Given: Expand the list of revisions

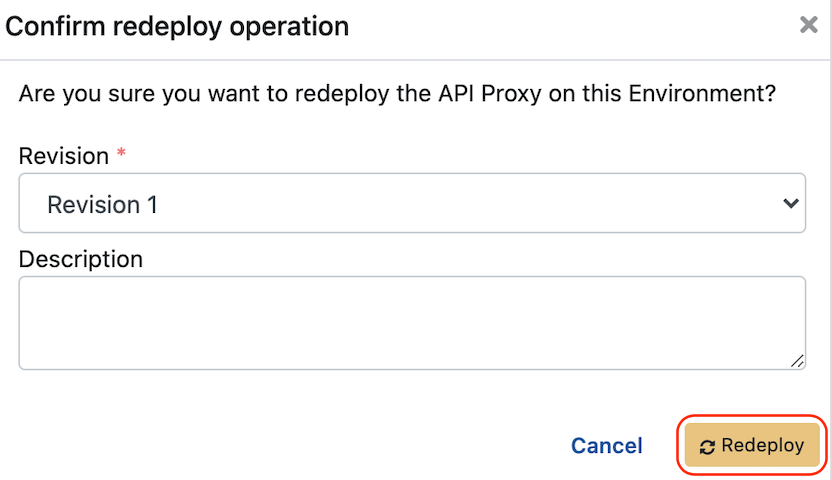Looking at the screenshot, I should pos(412,204).
